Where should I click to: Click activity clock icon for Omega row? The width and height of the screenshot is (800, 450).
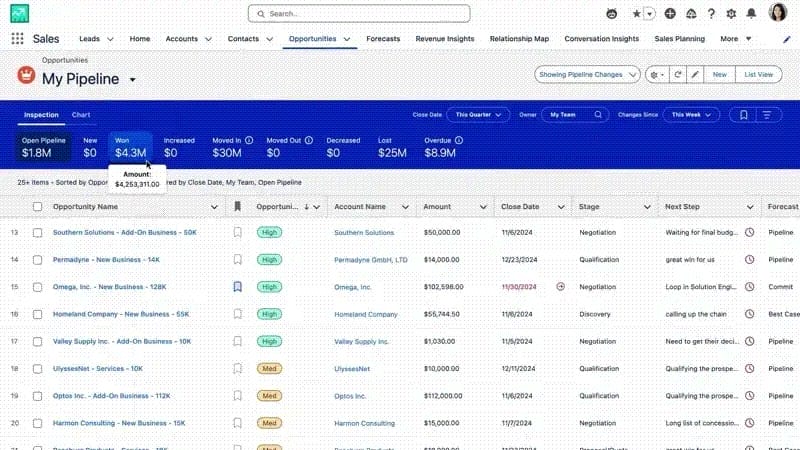click(749, 287)
